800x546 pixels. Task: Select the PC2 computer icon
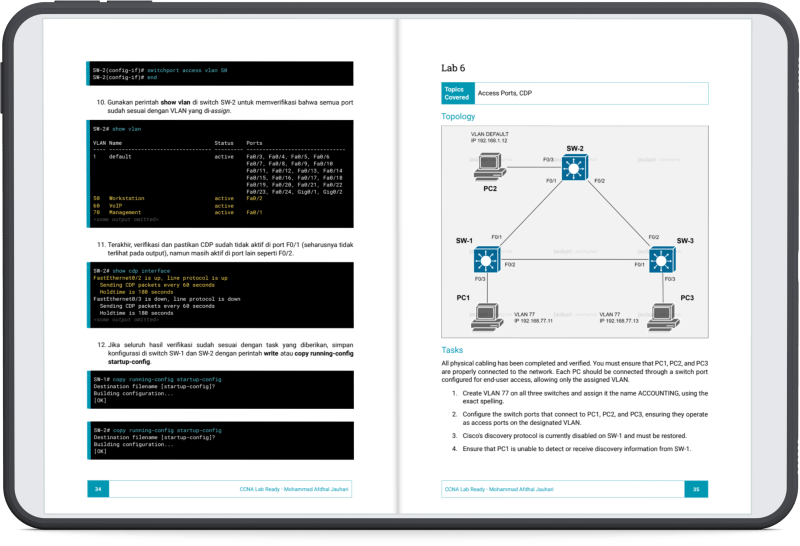[489, 169]
